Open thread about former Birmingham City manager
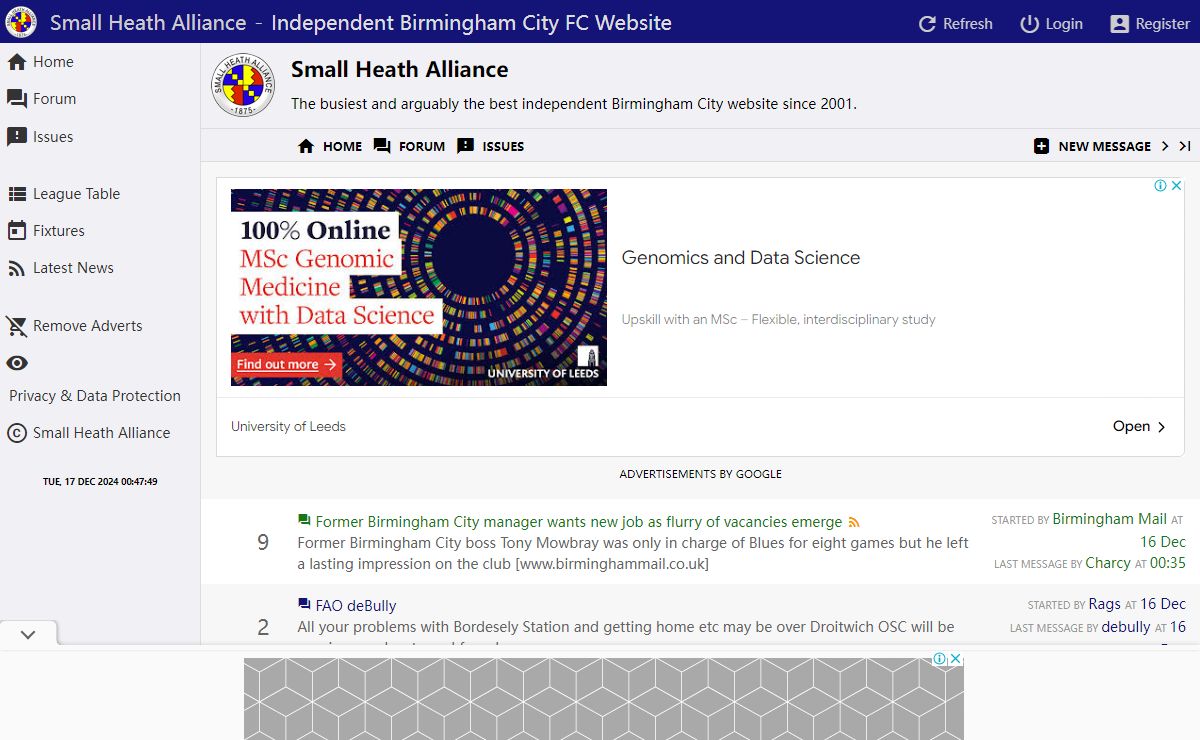The height and width of the screenshot is (740, 1200). coord(579,522)
